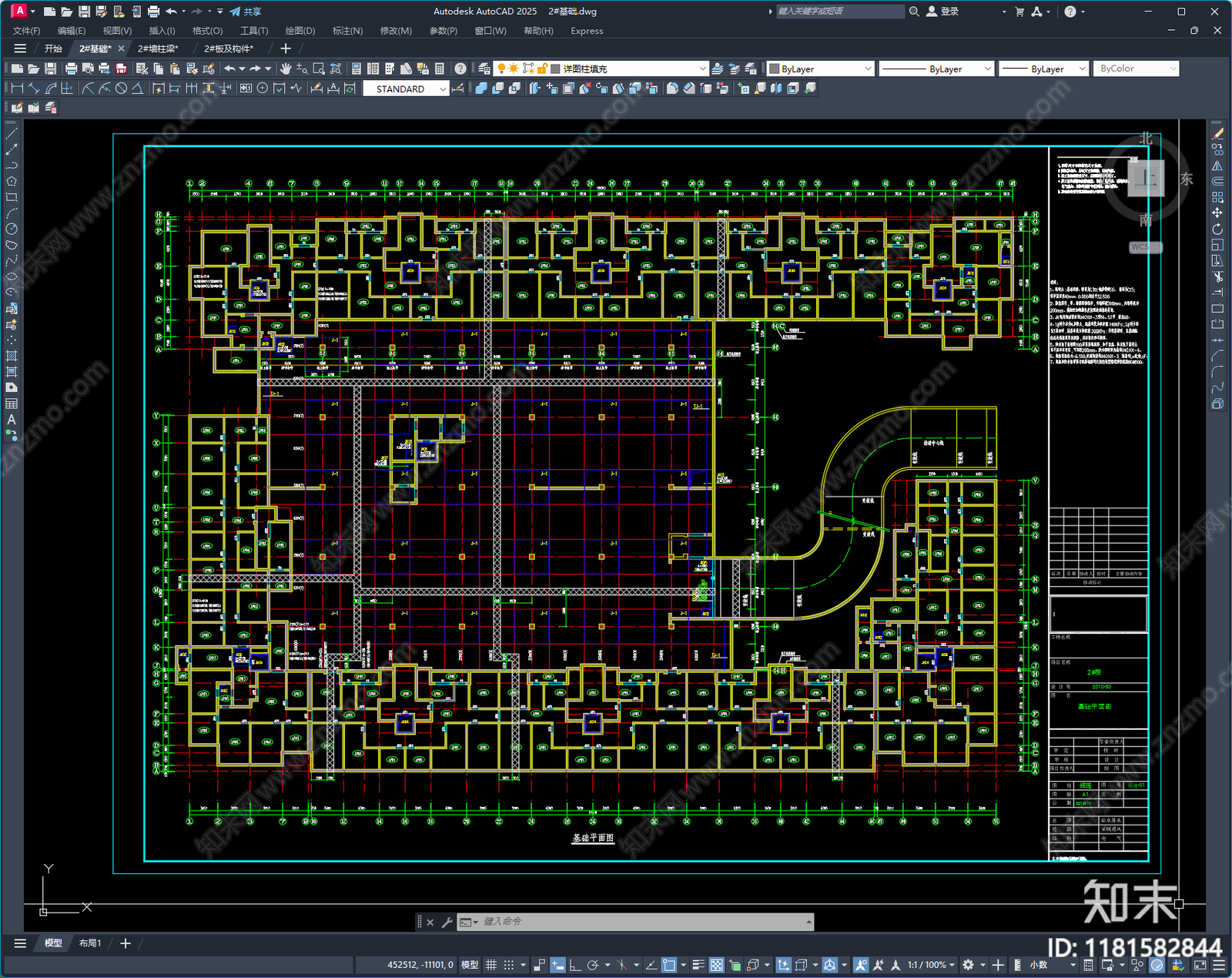1232x978 pixels.
Task: Click the DWF publish icon
Action: tap(121, 69)
